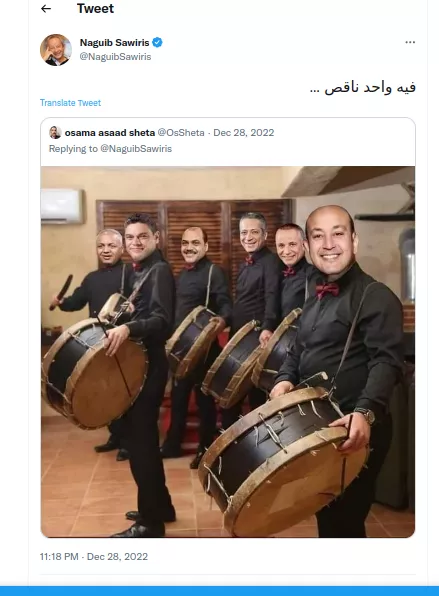Open the quoted tweet via its white header area

coord(228,141)
